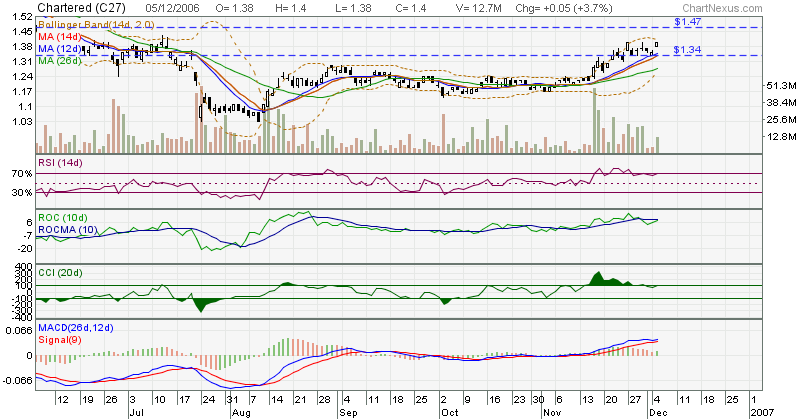Viewport: 800px width, 419px height.
Task: Click the CCI 400 axis label
Action: point(24,267)
